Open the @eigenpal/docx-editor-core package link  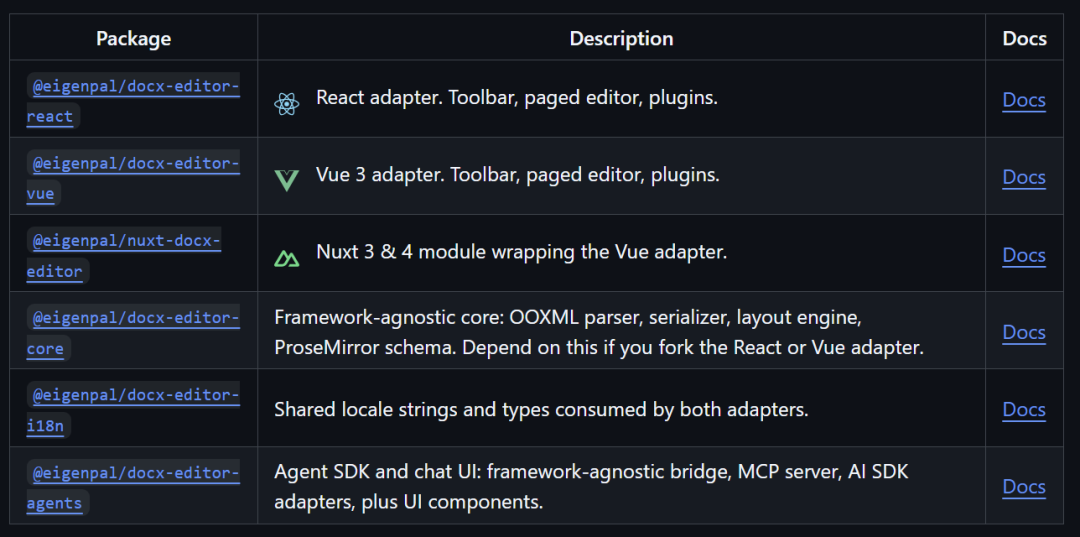coord(133,333)
